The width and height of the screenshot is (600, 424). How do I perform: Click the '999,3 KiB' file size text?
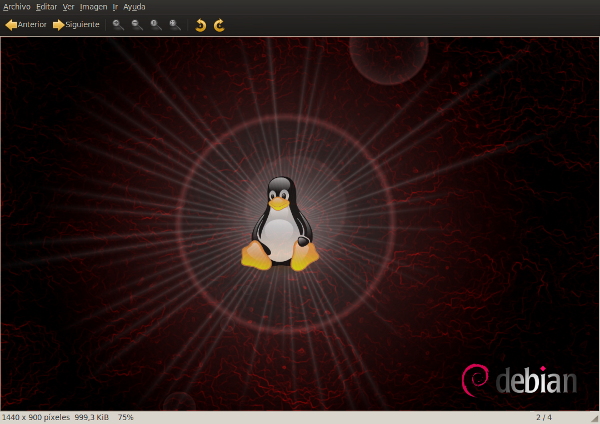click(91, 417)
